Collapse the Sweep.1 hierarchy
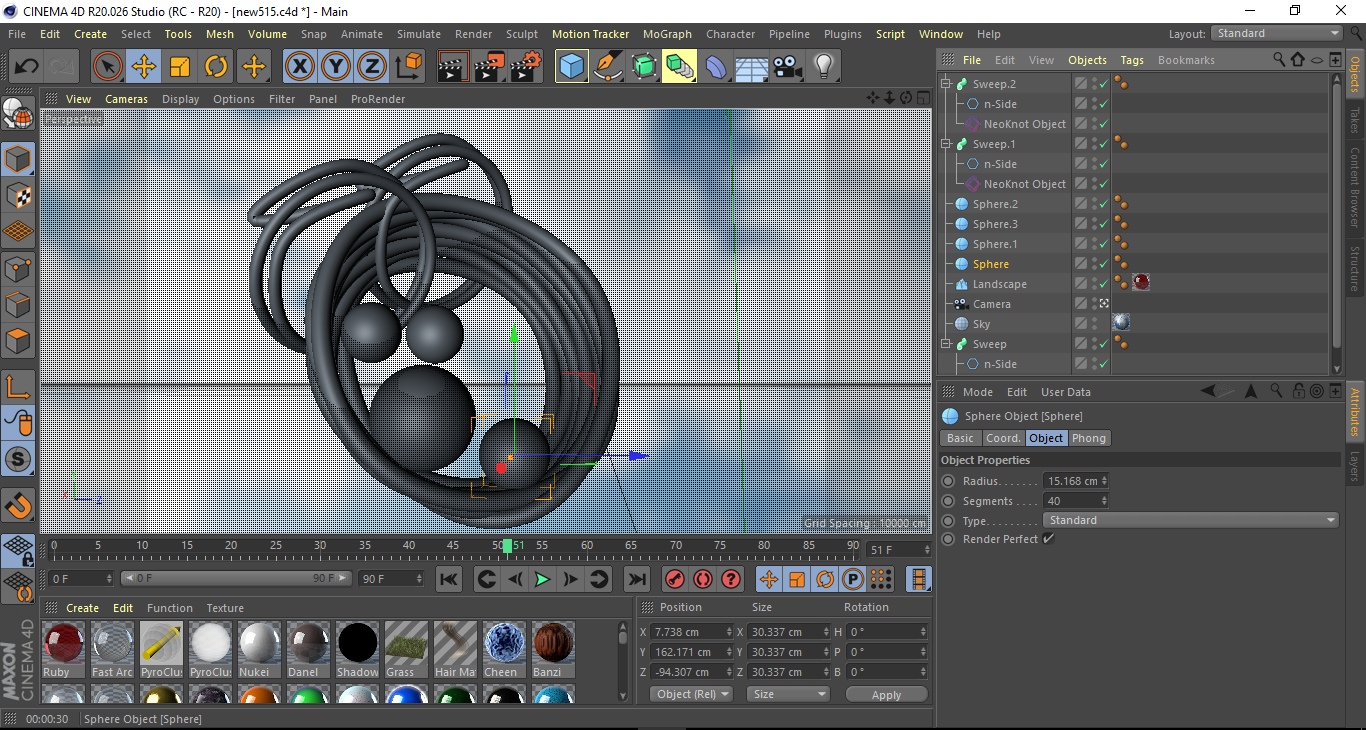 pyautogui.click(x=946, y=144)
